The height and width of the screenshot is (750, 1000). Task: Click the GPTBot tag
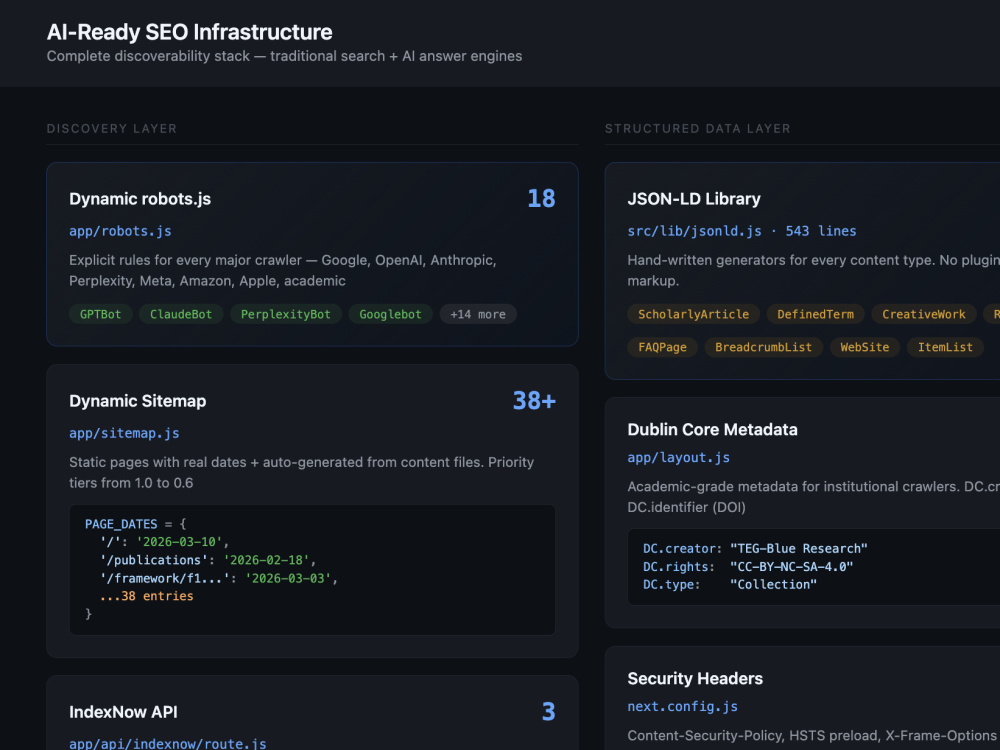(100, 314)
